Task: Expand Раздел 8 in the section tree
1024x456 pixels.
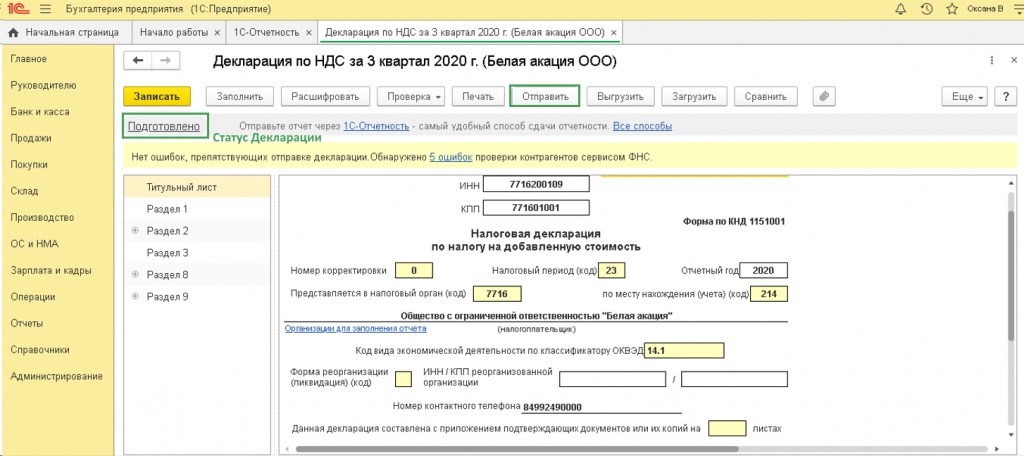Action: point(135,274)
